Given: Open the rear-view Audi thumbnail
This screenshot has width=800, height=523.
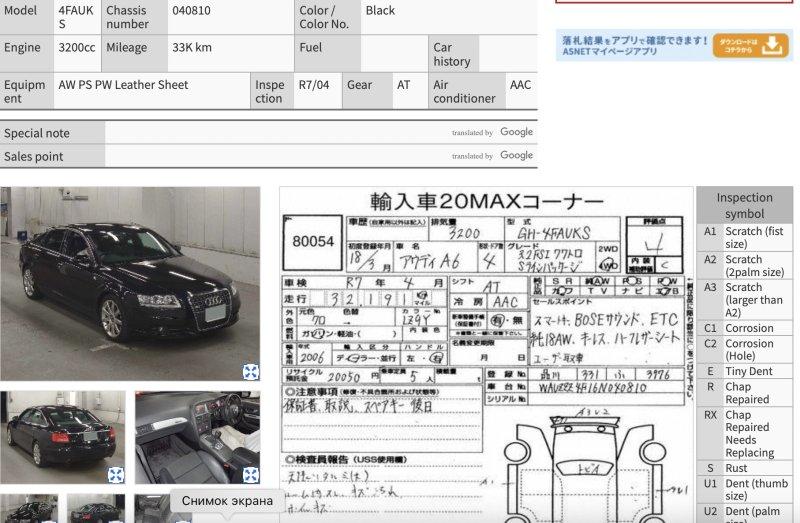Looking at the screenshot, I should (63, 435).
